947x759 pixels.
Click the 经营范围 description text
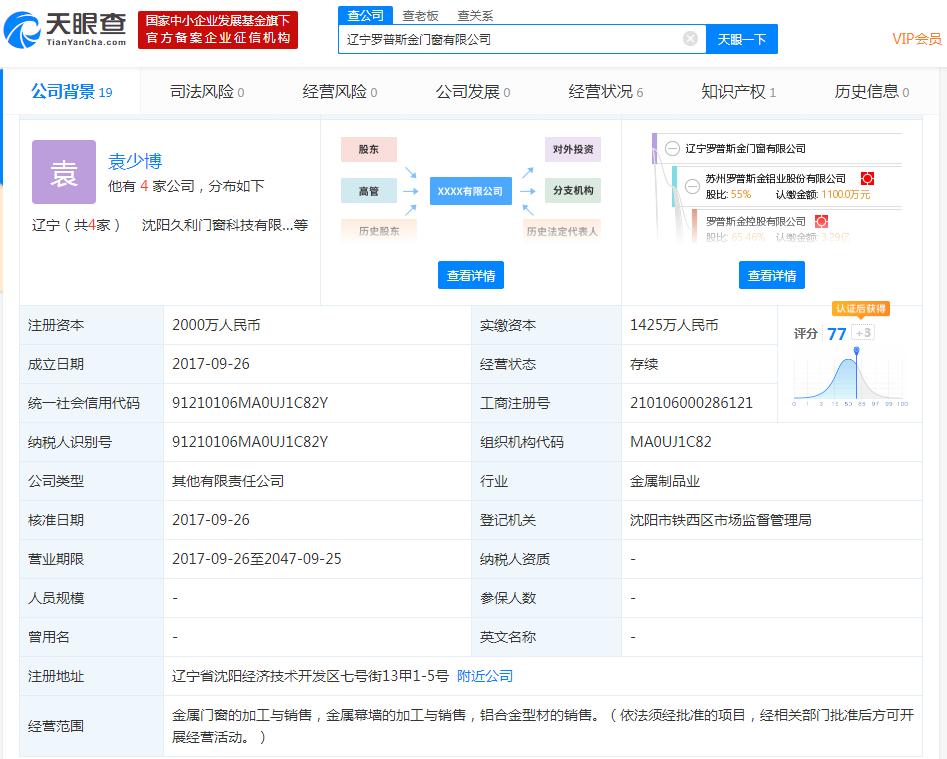(543, 726)
